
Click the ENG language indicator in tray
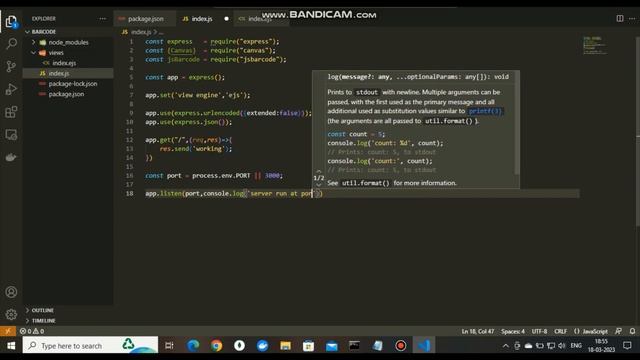576,346
